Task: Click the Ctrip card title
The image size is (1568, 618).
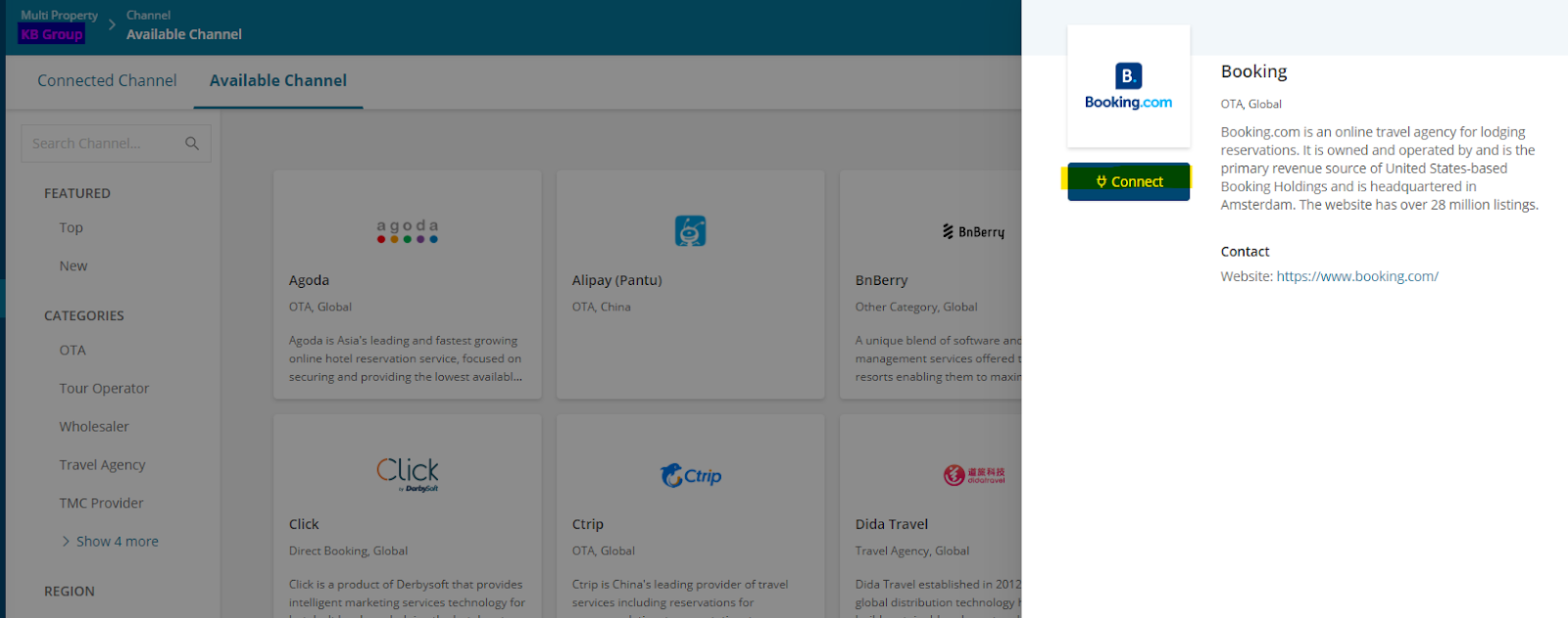Action: point(588,524)
